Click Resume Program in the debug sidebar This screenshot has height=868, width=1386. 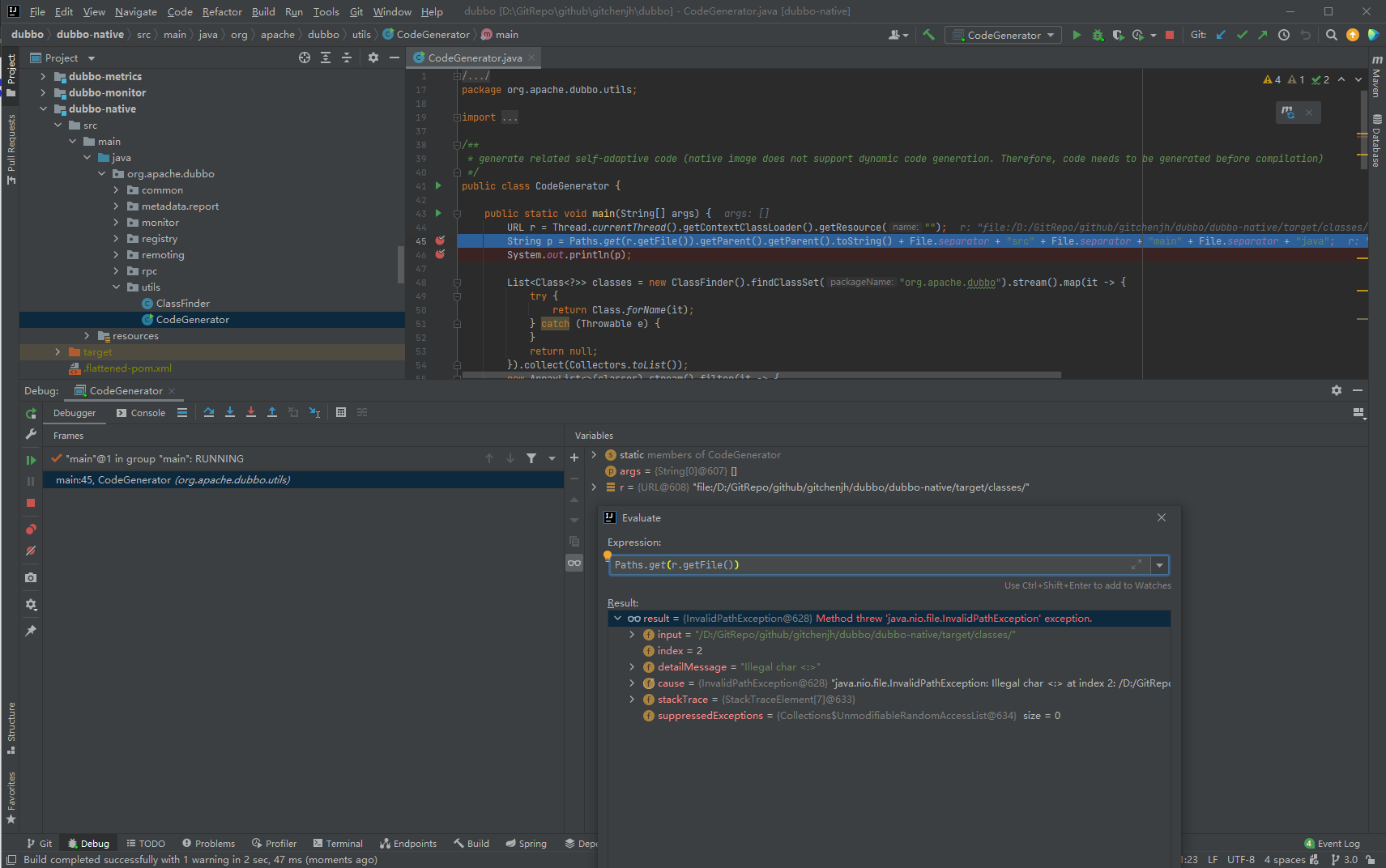pyautogui.click(x=31, y=460)
